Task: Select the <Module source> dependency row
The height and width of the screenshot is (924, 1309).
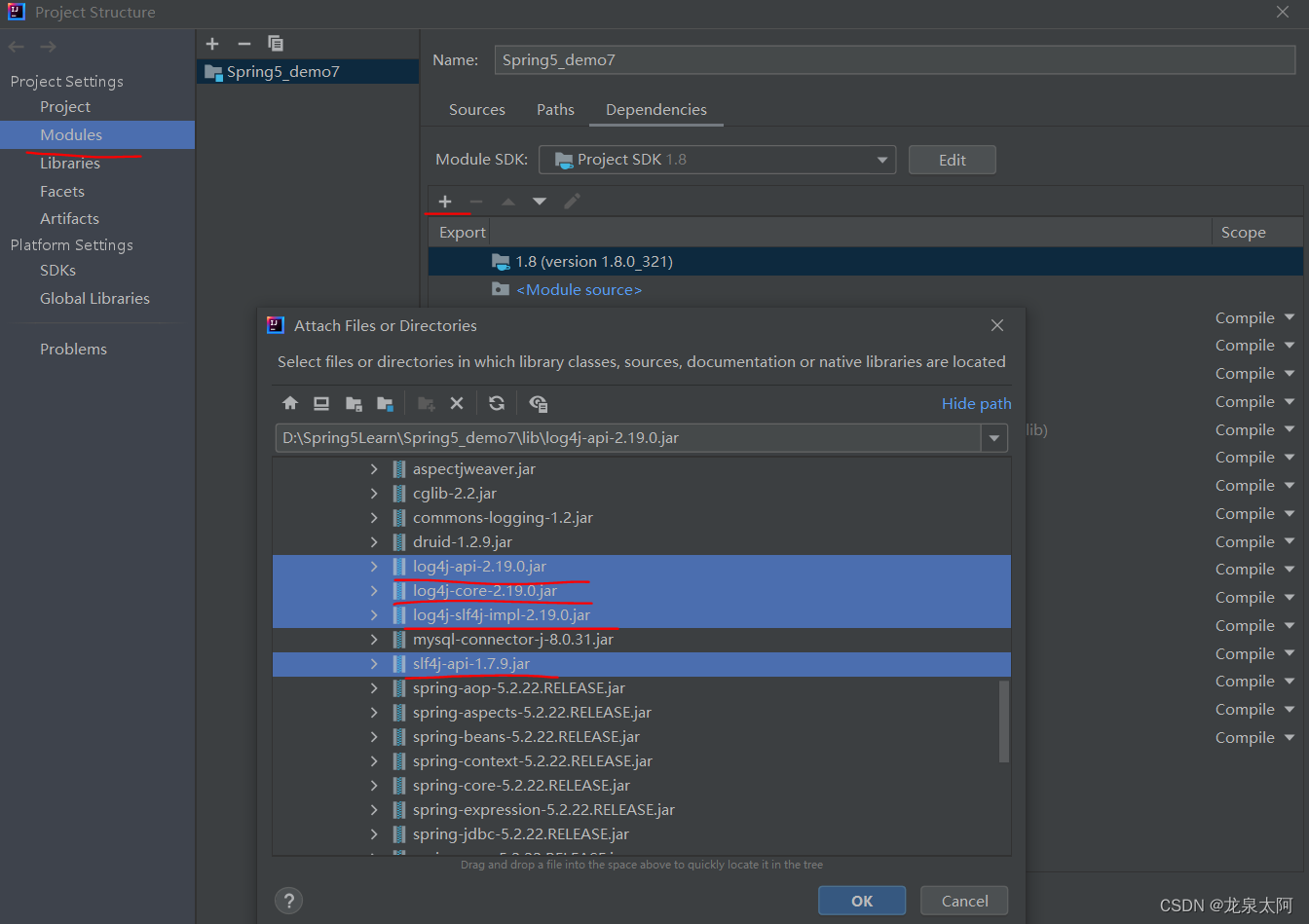Action: coord(865,290)
